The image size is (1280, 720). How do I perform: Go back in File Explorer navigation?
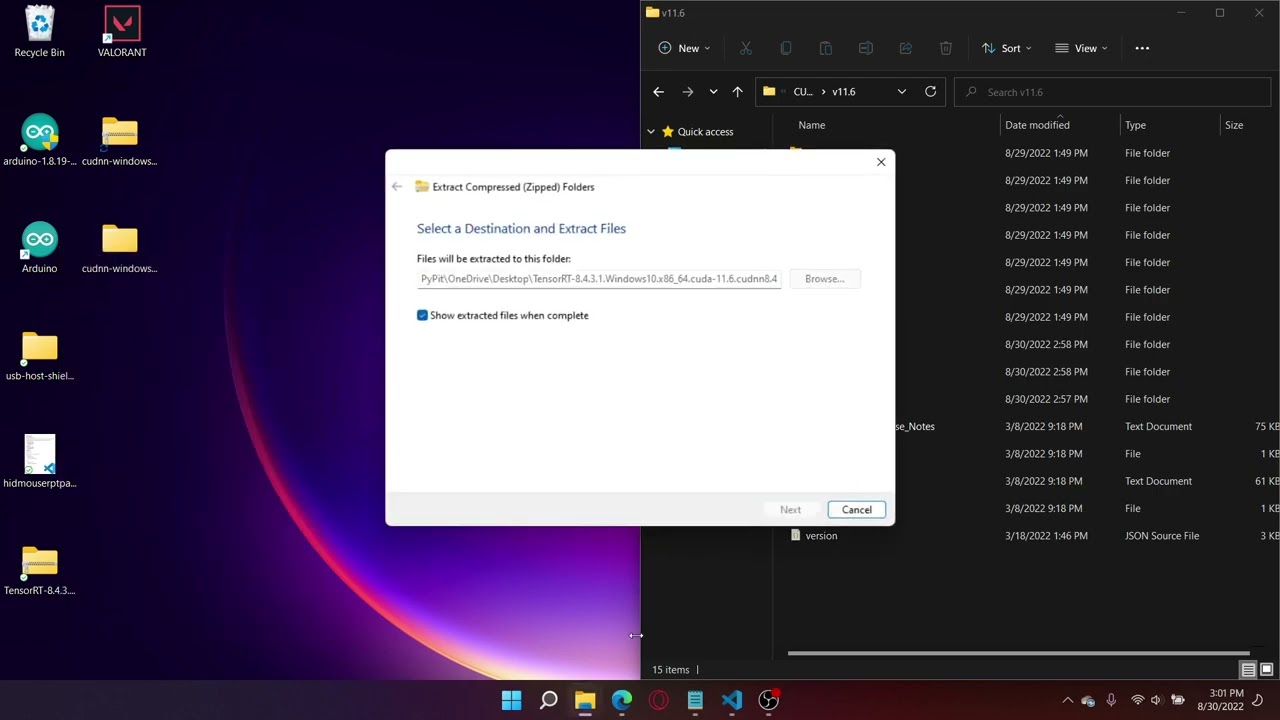coord(658,92)
